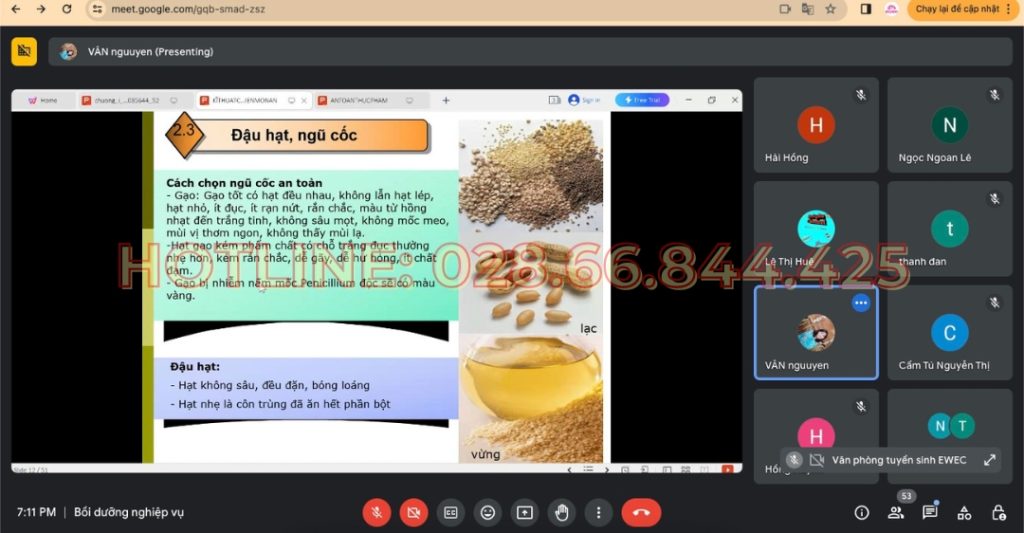
Task: Click 'Chạy lại để cập nhật' update button
Action: click(957, 9)
